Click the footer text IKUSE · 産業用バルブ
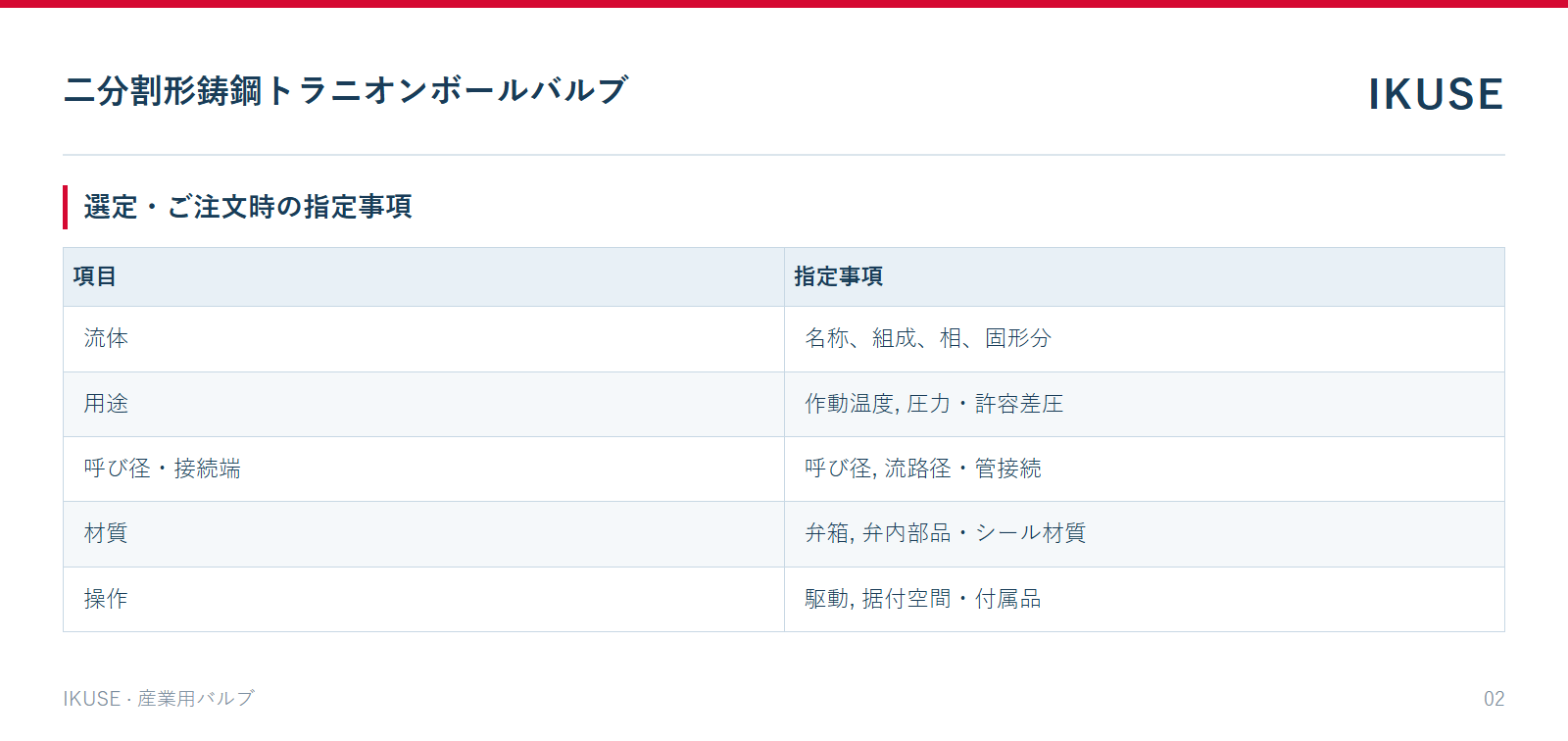 tap(159, 698)
